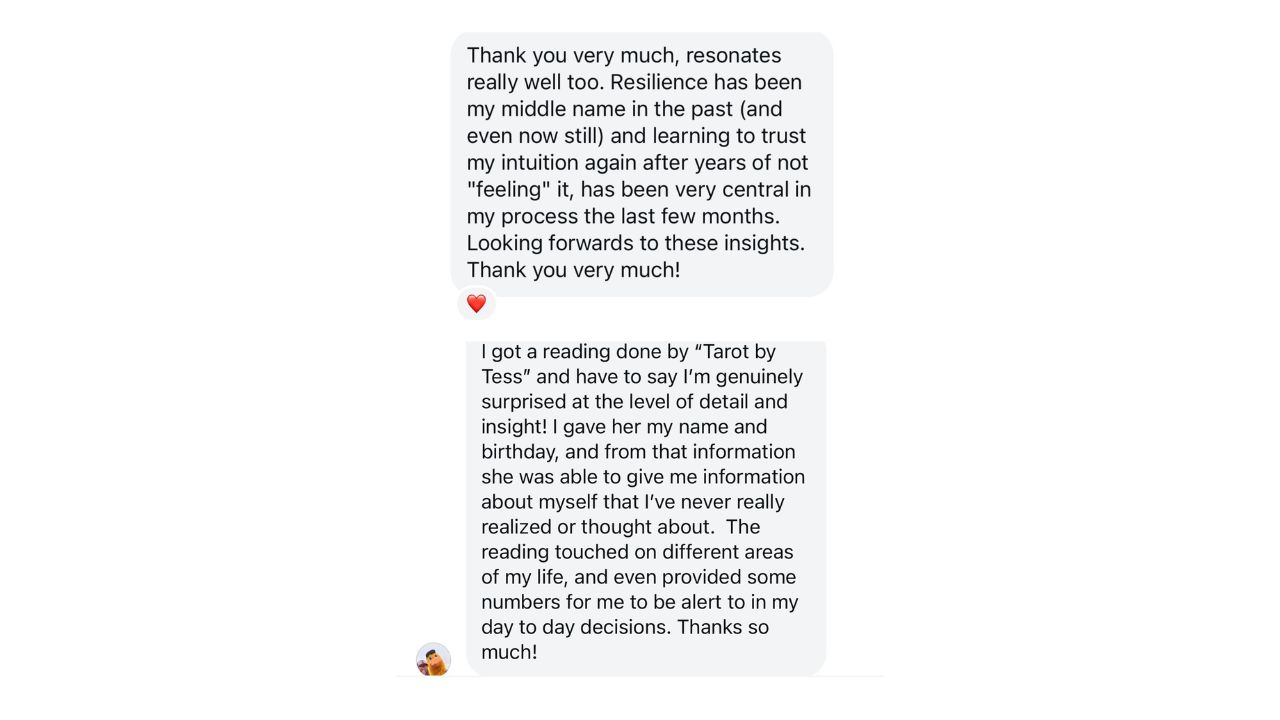Select the 'Tarot by Tess' review message bubble
Viewport: 1280px width, 720px height.
pos(646,508)
